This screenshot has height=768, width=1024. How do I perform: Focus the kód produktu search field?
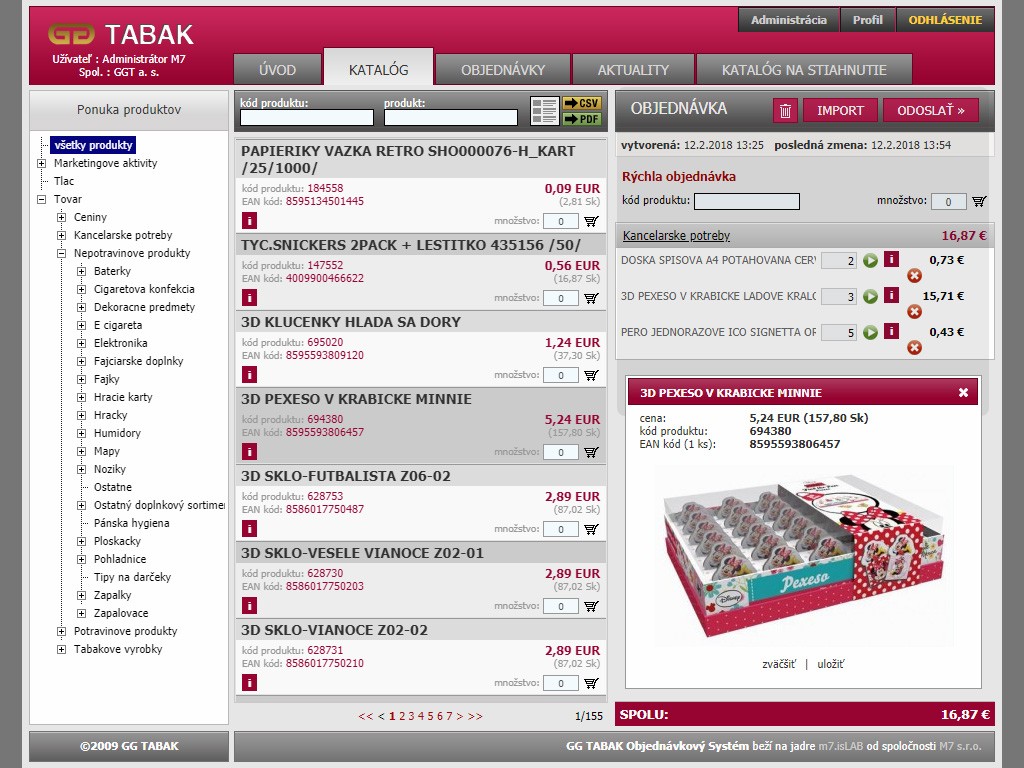(307, 118)
